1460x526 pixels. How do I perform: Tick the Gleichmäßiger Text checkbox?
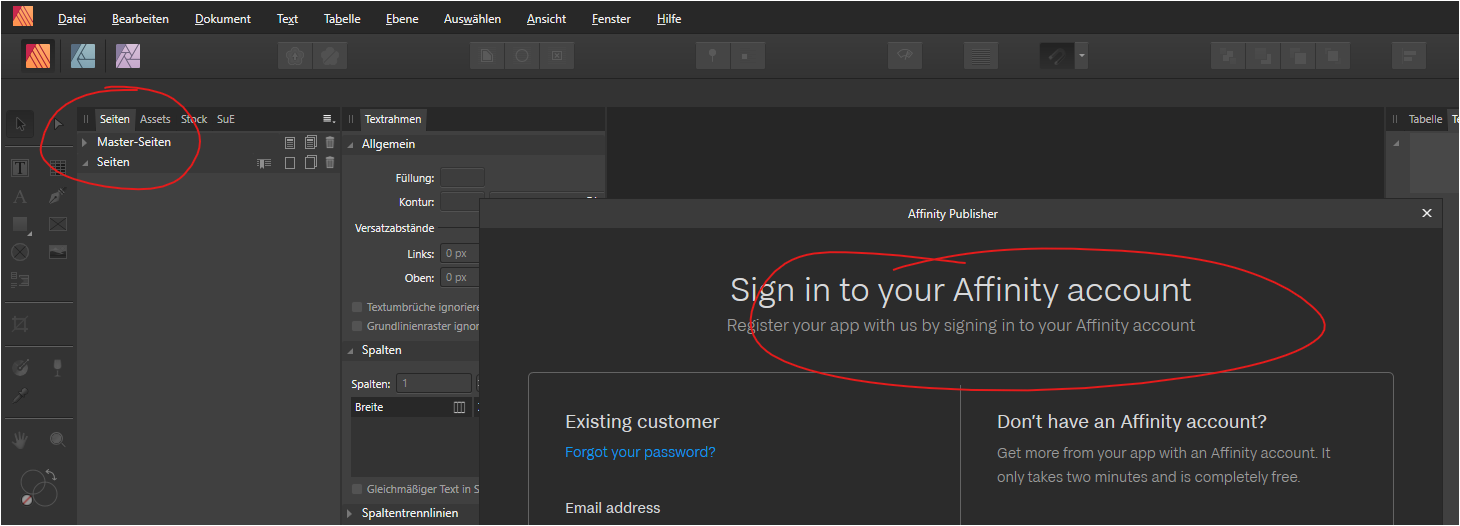click(357, 489)
